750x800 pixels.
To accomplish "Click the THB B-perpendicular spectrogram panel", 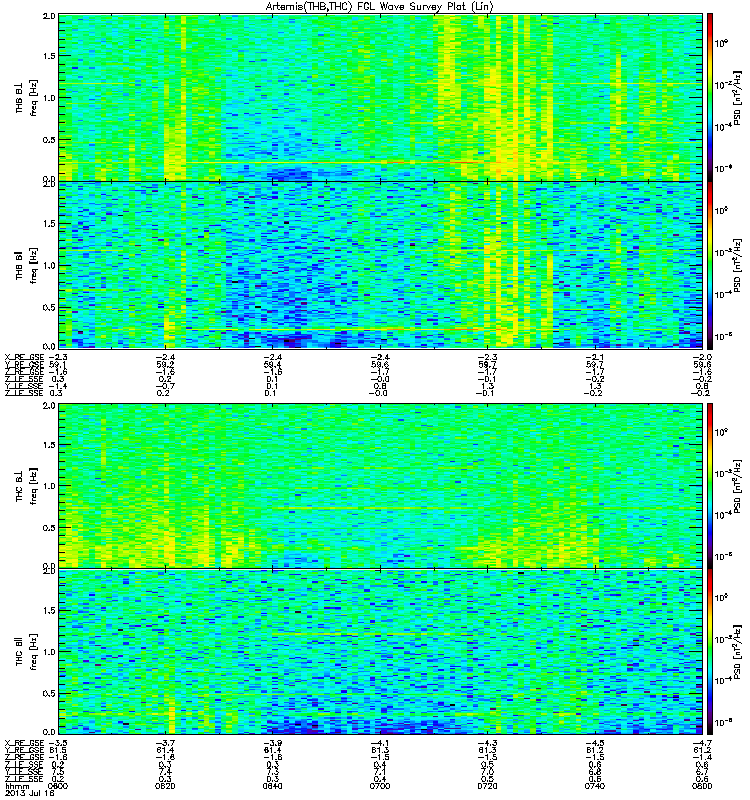I will coord(381,97).
